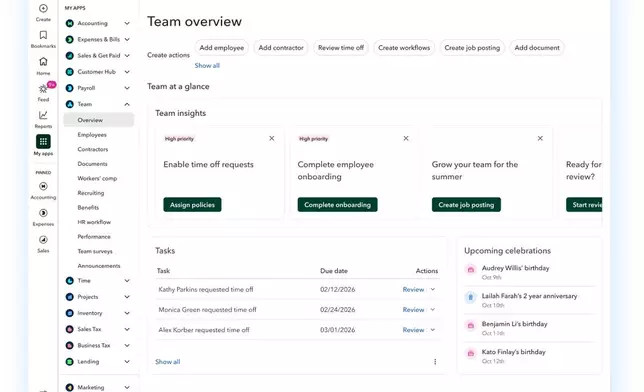Click the Business Tax app icon

tap(70, 346)
